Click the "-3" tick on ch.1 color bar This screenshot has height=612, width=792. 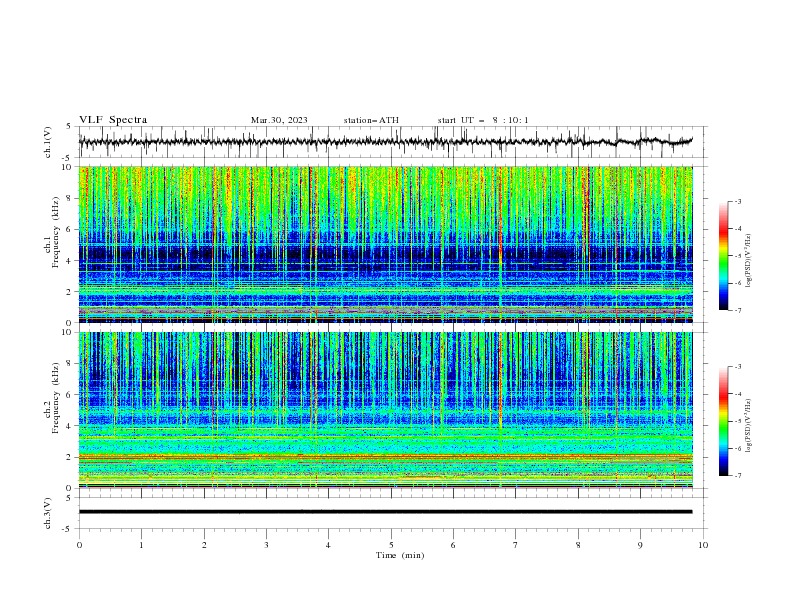click(x=737, y=201)
